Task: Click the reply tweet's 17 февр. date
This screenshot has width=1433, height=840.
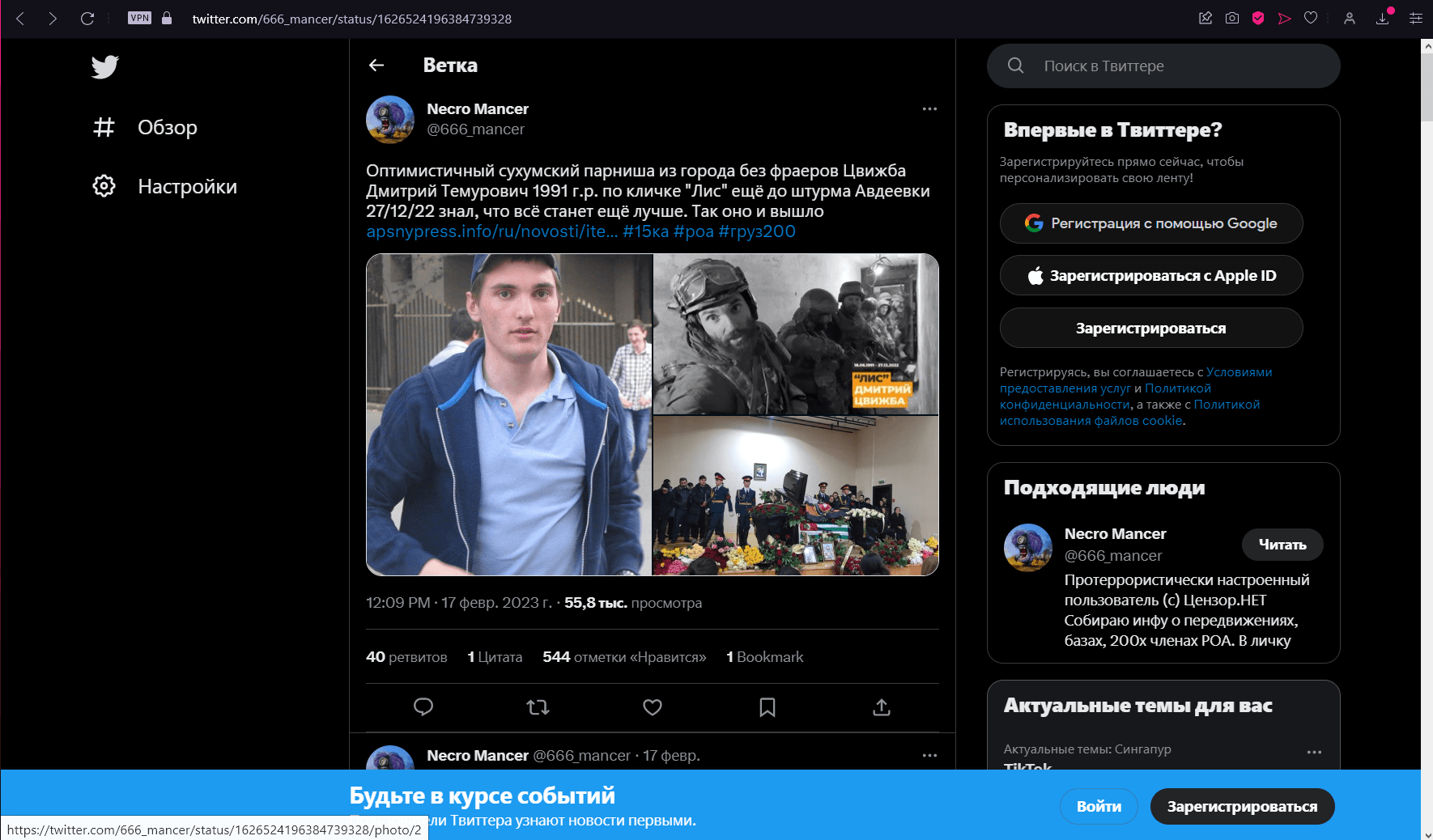Action: click(671, 756)
